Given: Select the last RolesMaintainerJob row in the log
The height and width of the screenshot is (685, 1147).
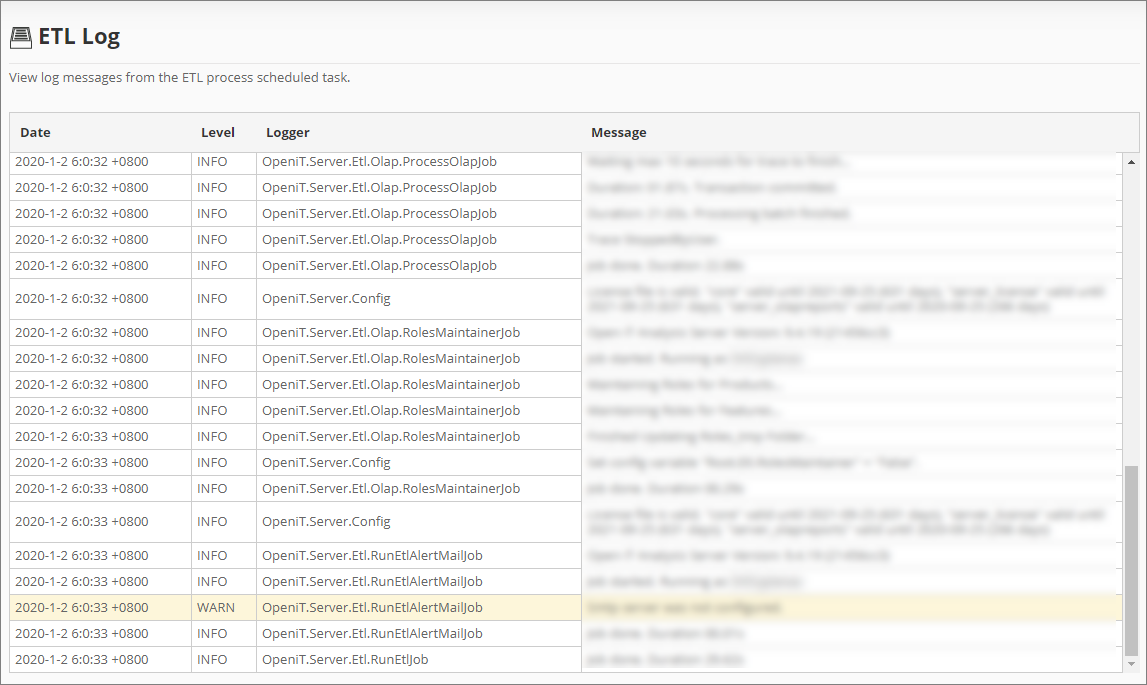Looking at the screenshot, I should [391, 488].
